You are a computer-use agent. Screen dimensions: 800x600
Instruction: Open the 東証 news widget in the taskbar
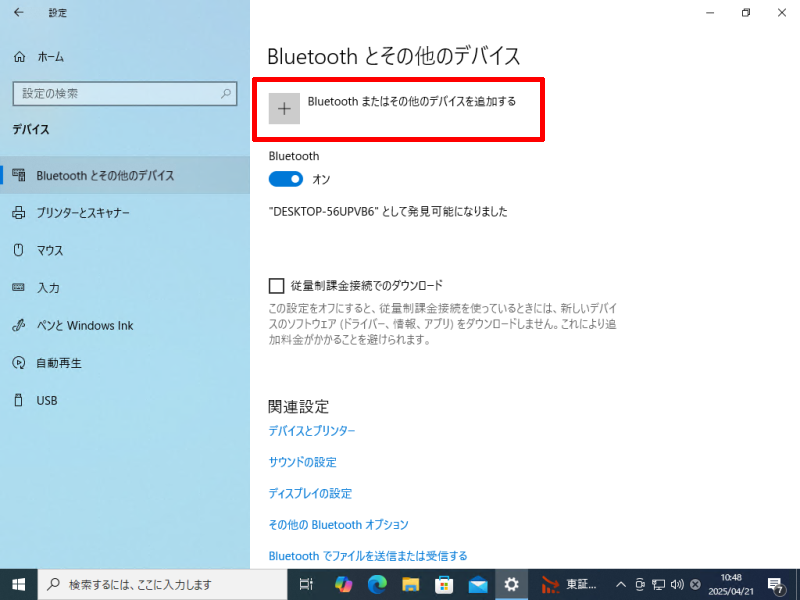coord(569,585)
